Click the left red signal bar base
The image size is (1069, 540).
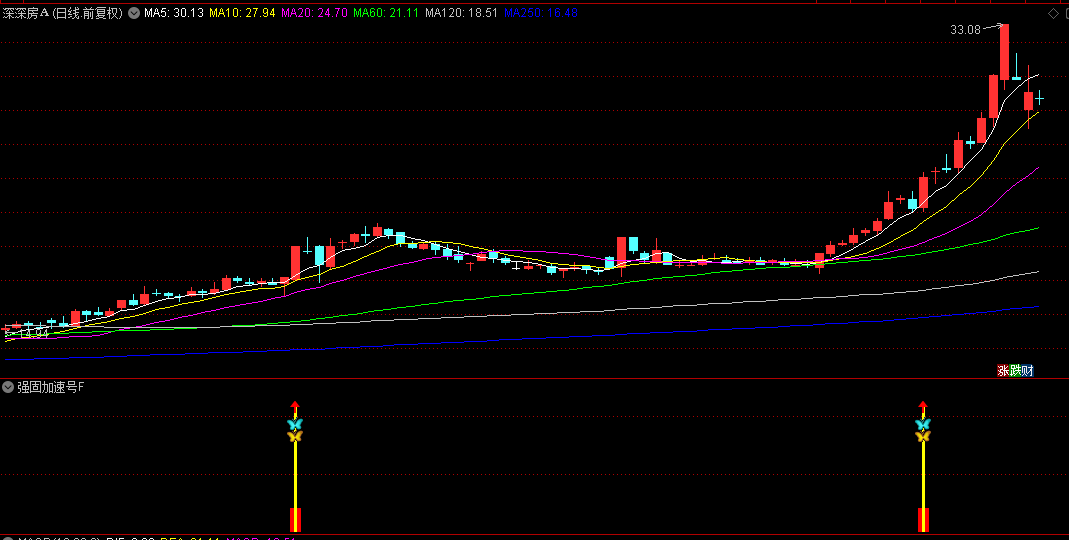pos(295,520)
